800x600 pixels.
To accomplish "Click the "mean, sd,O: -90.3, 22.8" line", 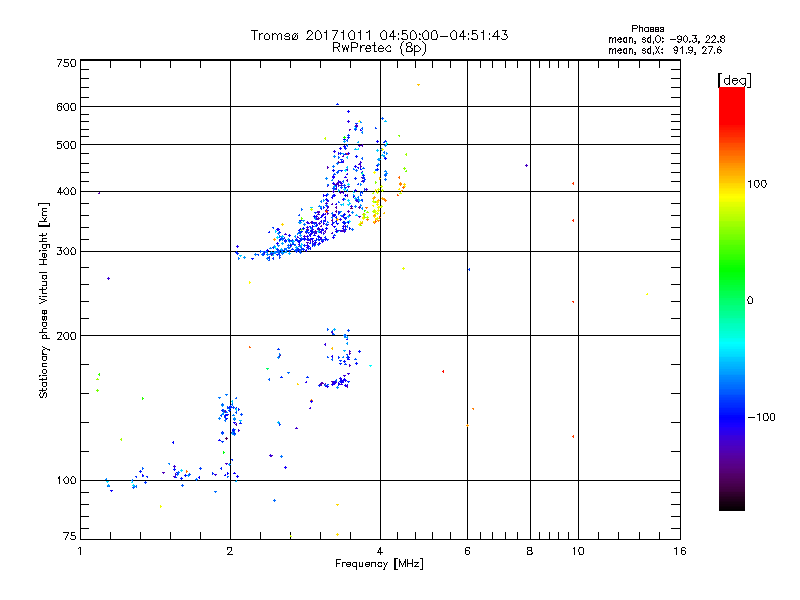I will [x=666, y=39].
